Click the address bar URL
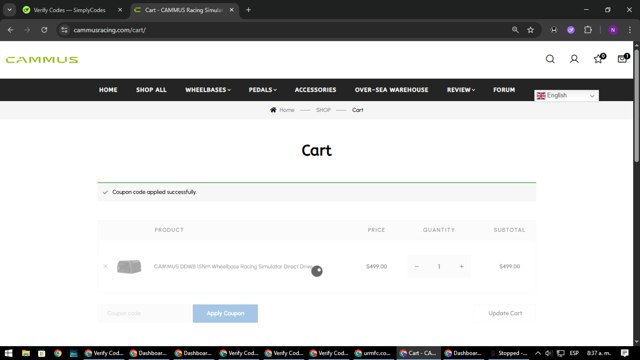The width and height of the screenshot is (640, 360). [x=109, y=30]
